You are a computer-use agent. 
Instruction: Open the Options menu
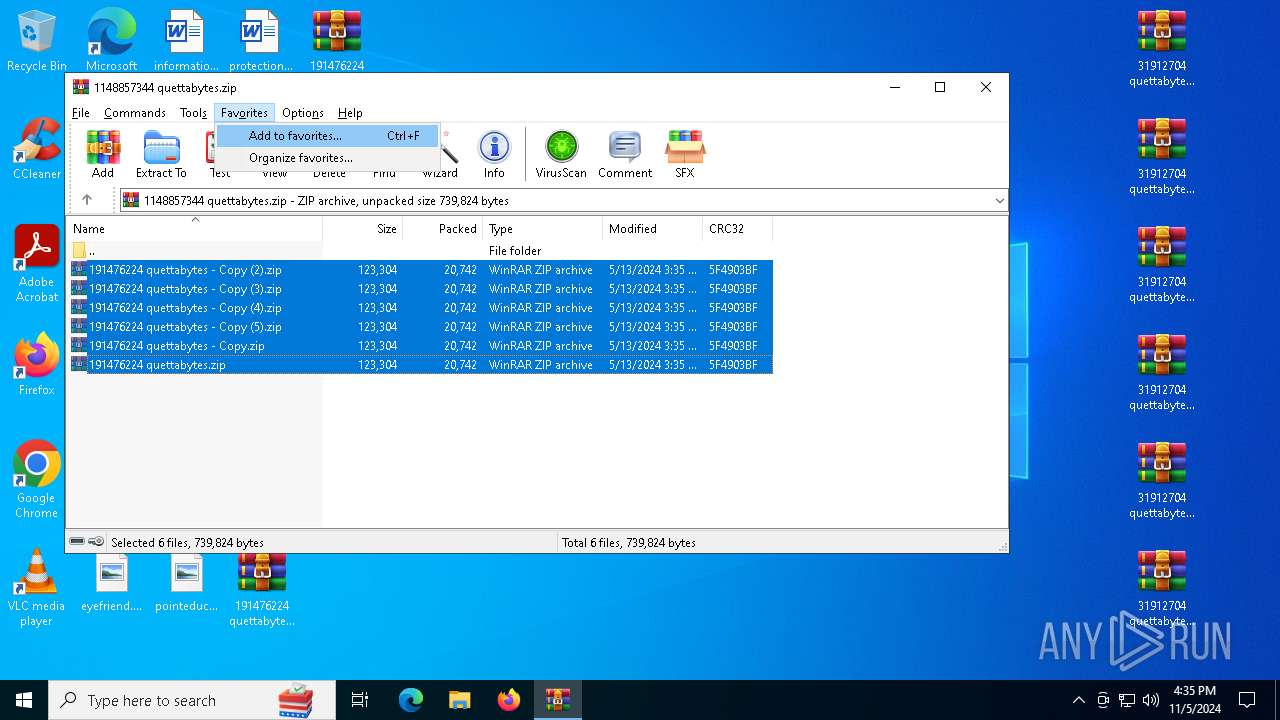[302, 113]
